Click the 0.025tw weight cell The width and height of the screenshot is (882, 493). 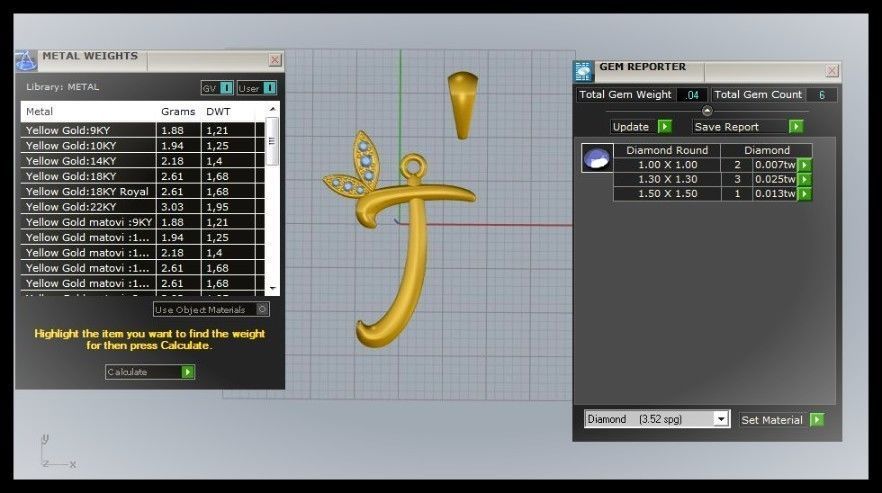pos(775,180)
